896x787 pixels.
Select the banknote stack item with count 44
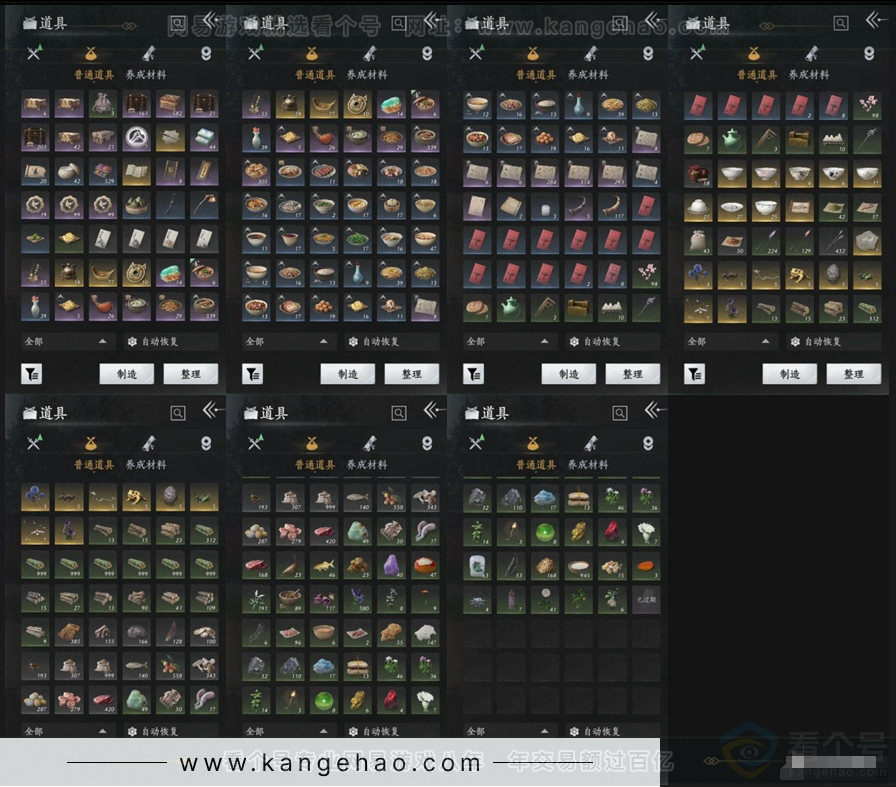204,138
